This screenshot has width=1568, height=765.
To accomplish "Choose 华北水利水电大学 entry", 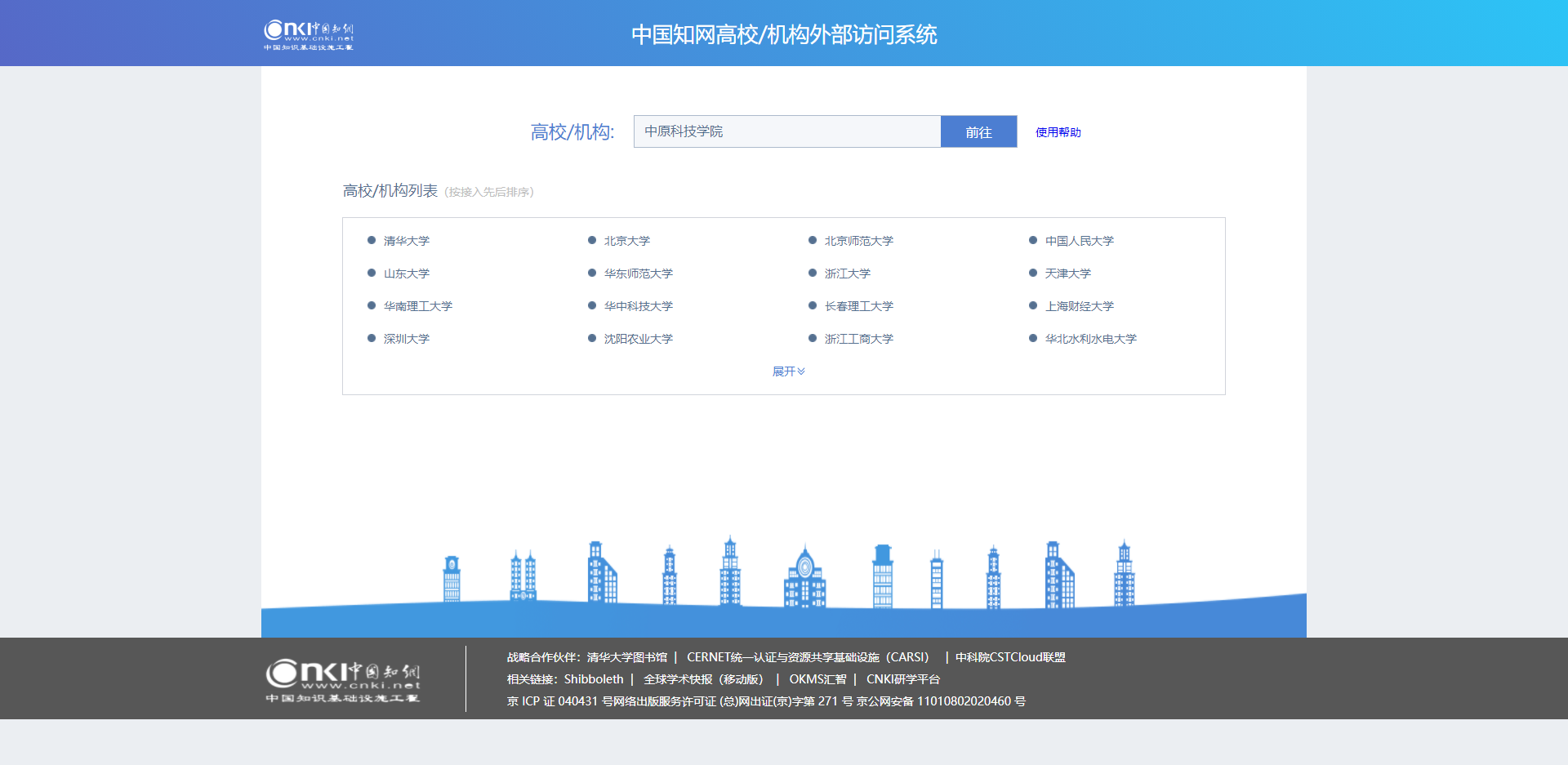I will pos(1090,339).
